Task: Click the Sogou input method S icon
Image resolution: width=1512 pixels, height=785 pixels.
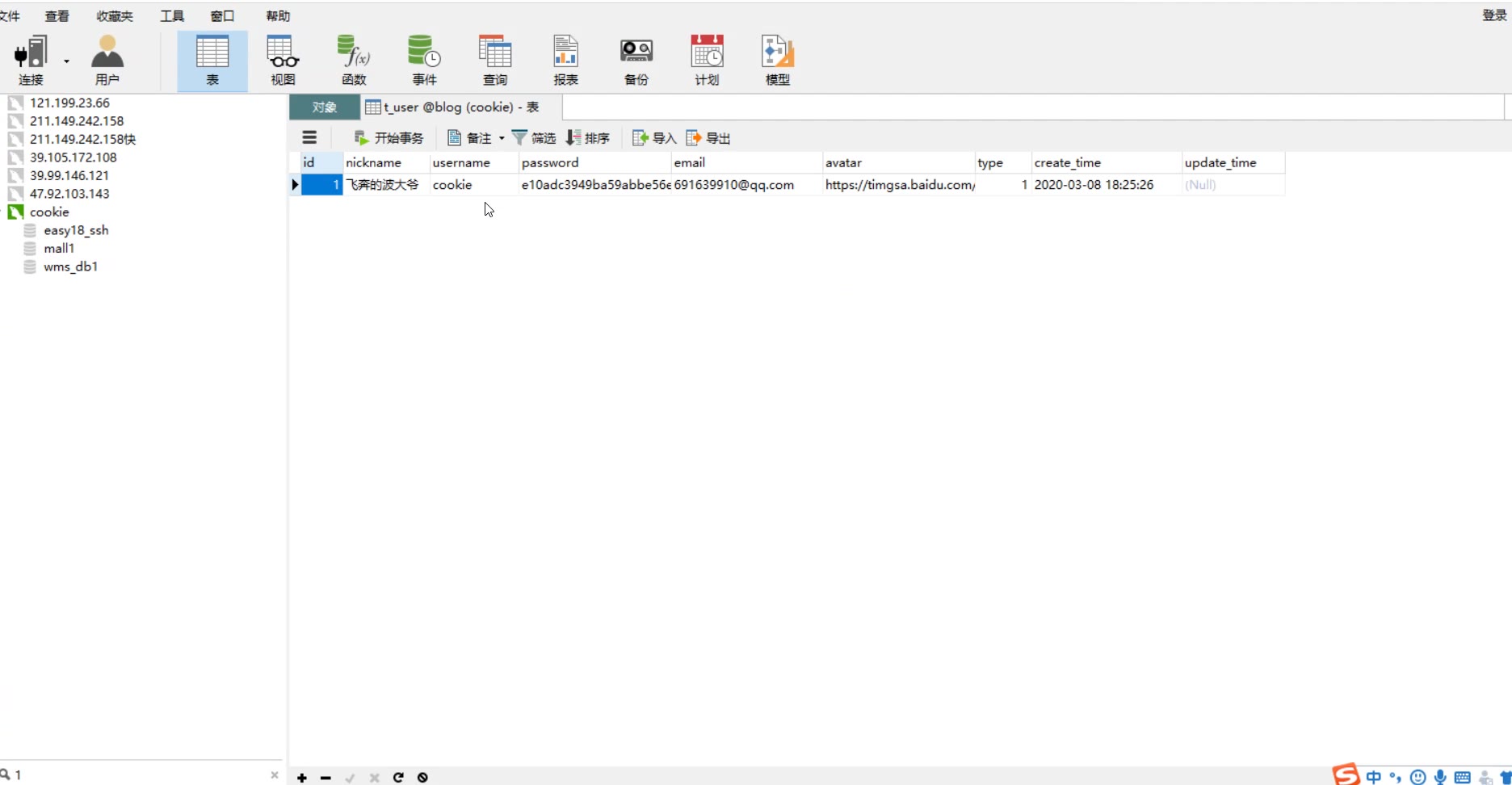Action: point(1346,775)
